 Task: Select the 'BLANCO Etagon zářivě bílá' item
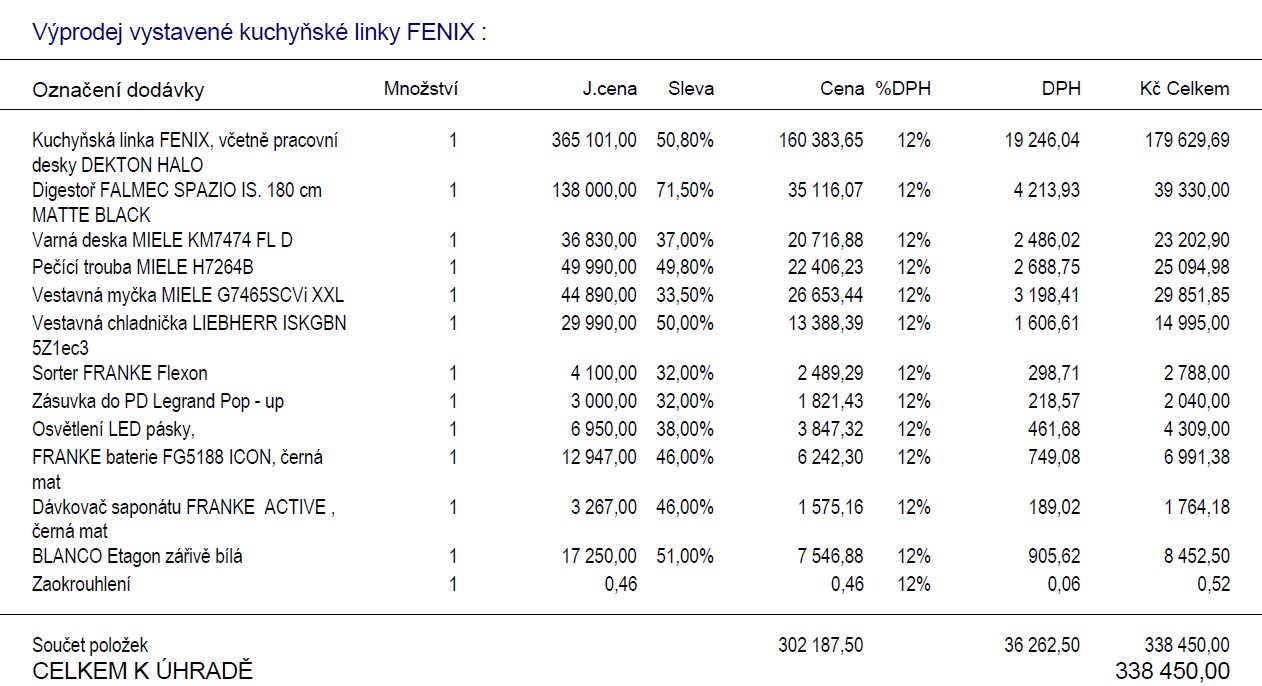point(137,556)
